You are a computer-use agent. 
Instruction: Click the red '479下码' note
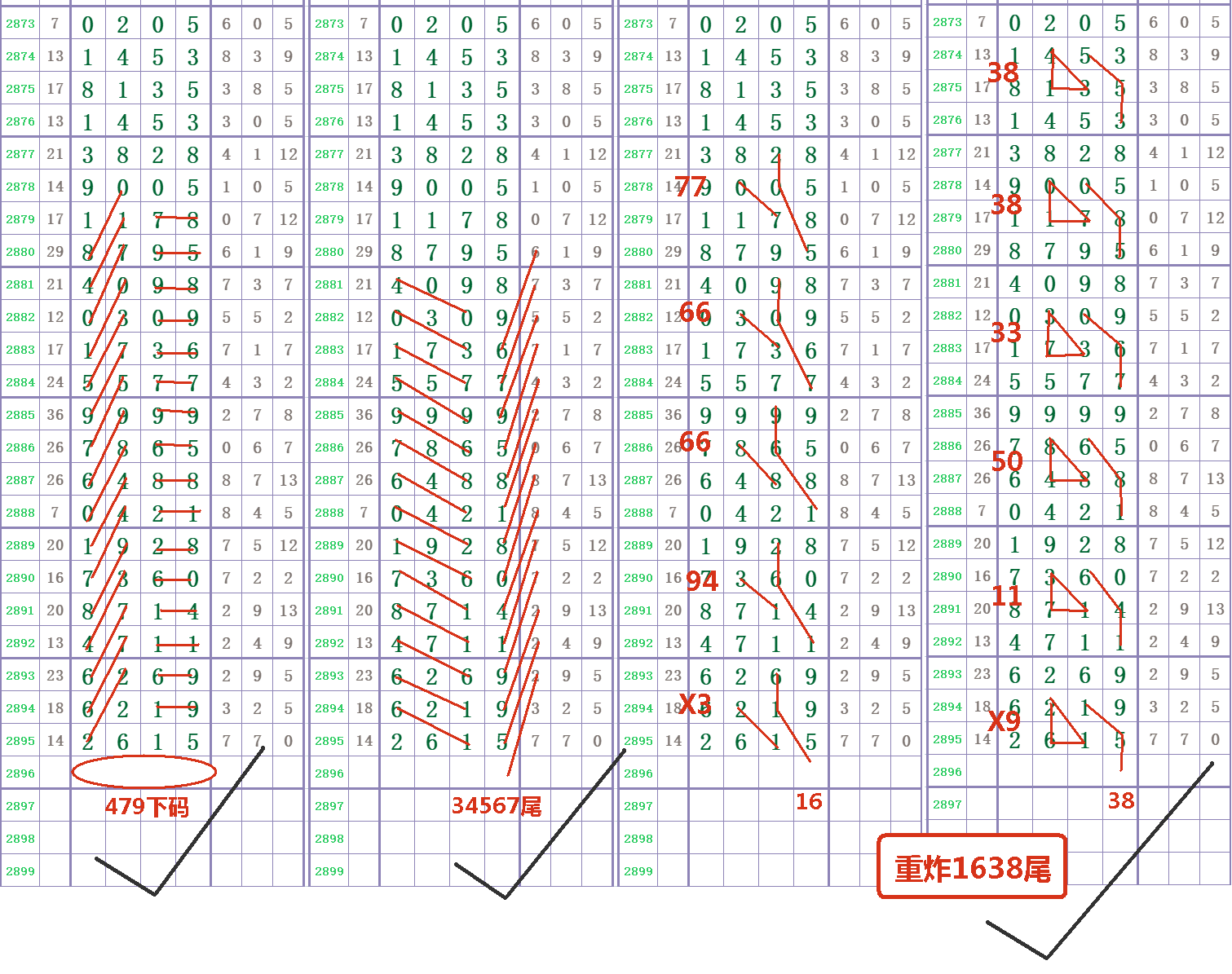pyautogui.click(x=147, y=807)
